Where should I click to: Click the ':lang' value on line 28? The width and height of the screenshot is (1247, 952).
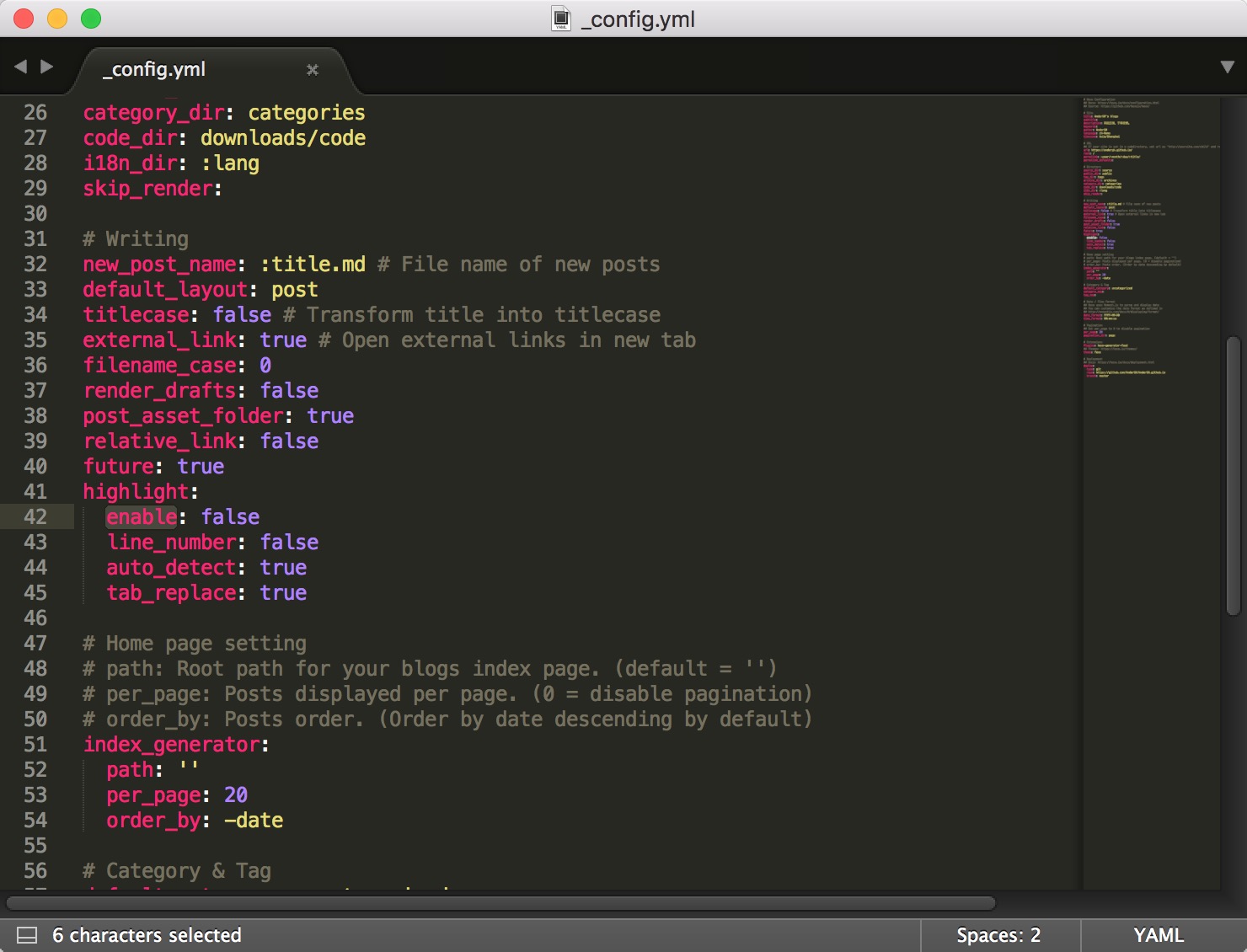(230, 163)
